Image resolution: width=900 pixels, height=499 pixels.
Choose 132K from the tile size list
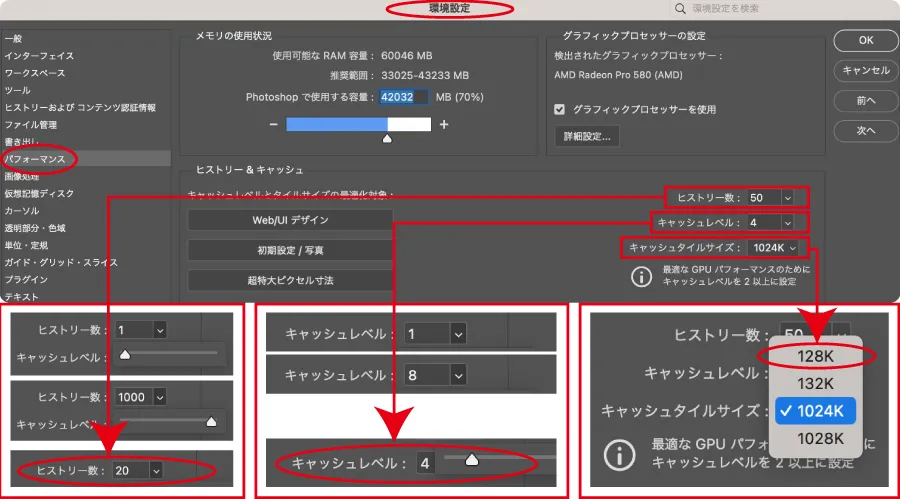[818, 383]
